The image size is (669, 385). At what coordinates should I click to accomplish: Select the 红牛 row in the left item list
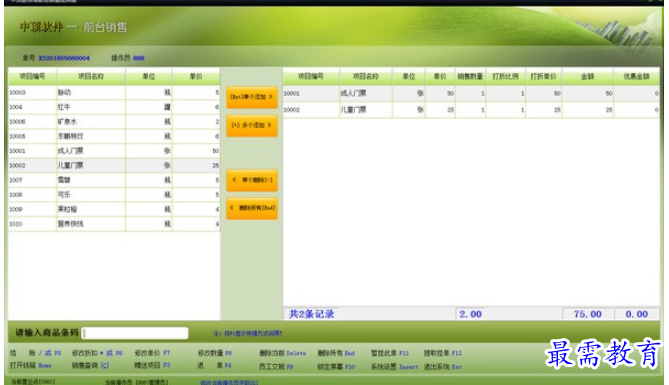(114, 107)
